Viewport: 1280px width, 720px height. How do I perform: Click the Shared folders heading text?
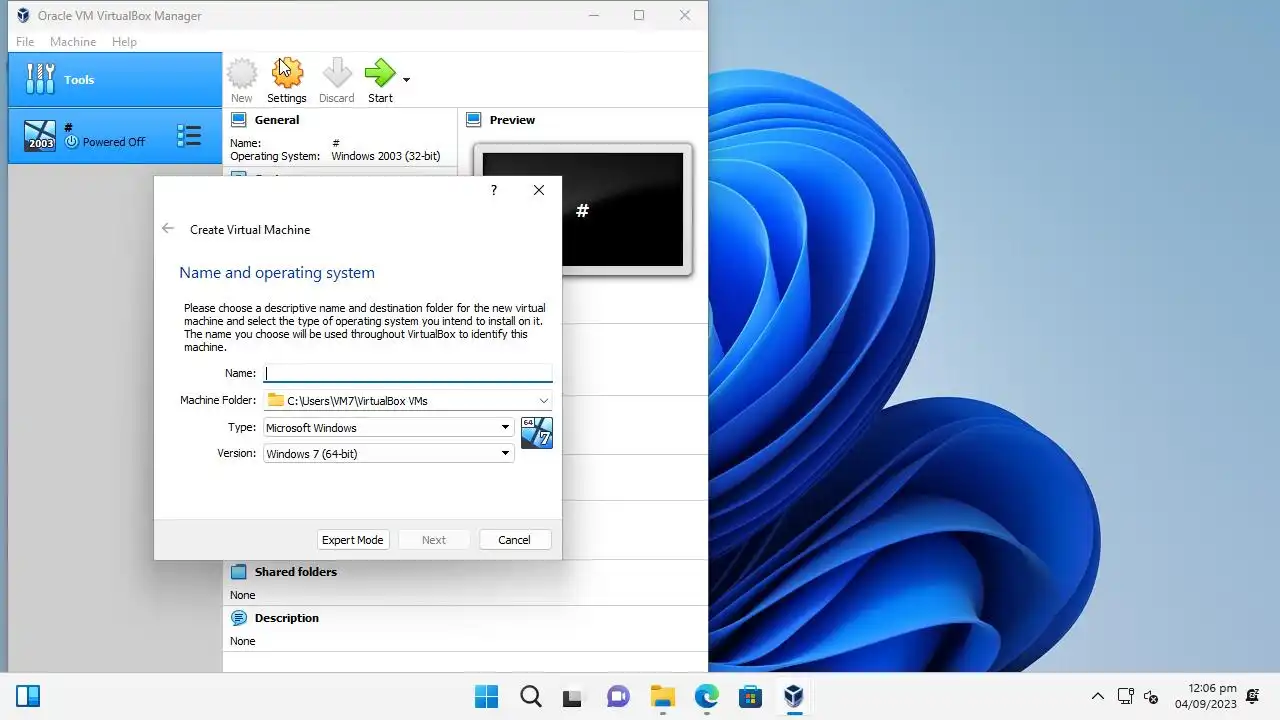click(296, 572)
